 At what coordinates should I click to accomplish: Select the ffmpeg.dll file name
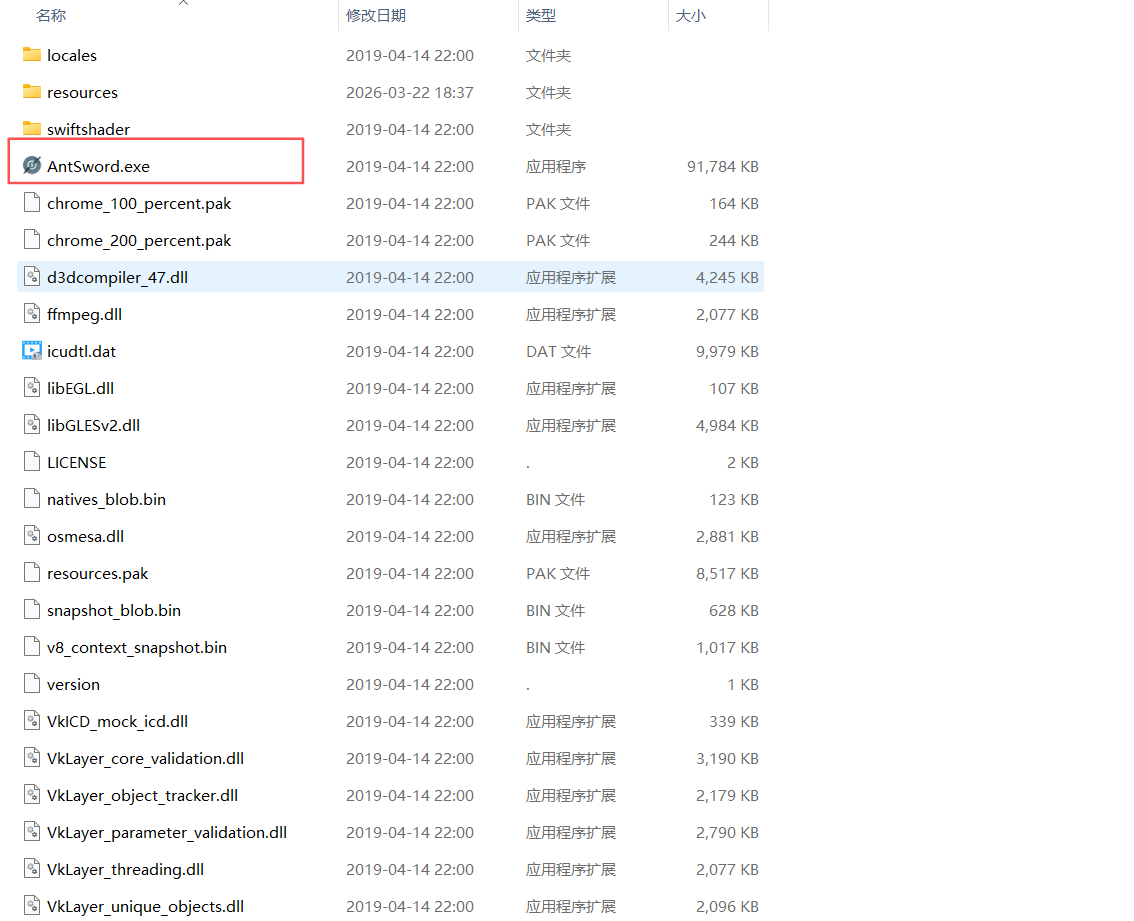84,315
